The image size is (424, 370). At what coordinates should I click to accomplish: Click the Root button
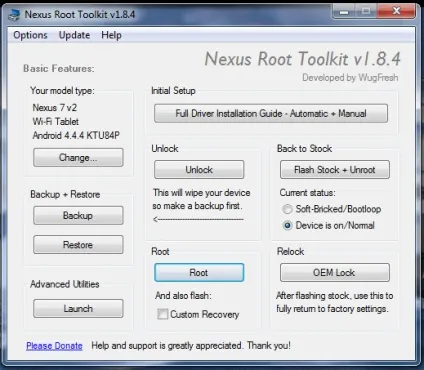point(199,273)
